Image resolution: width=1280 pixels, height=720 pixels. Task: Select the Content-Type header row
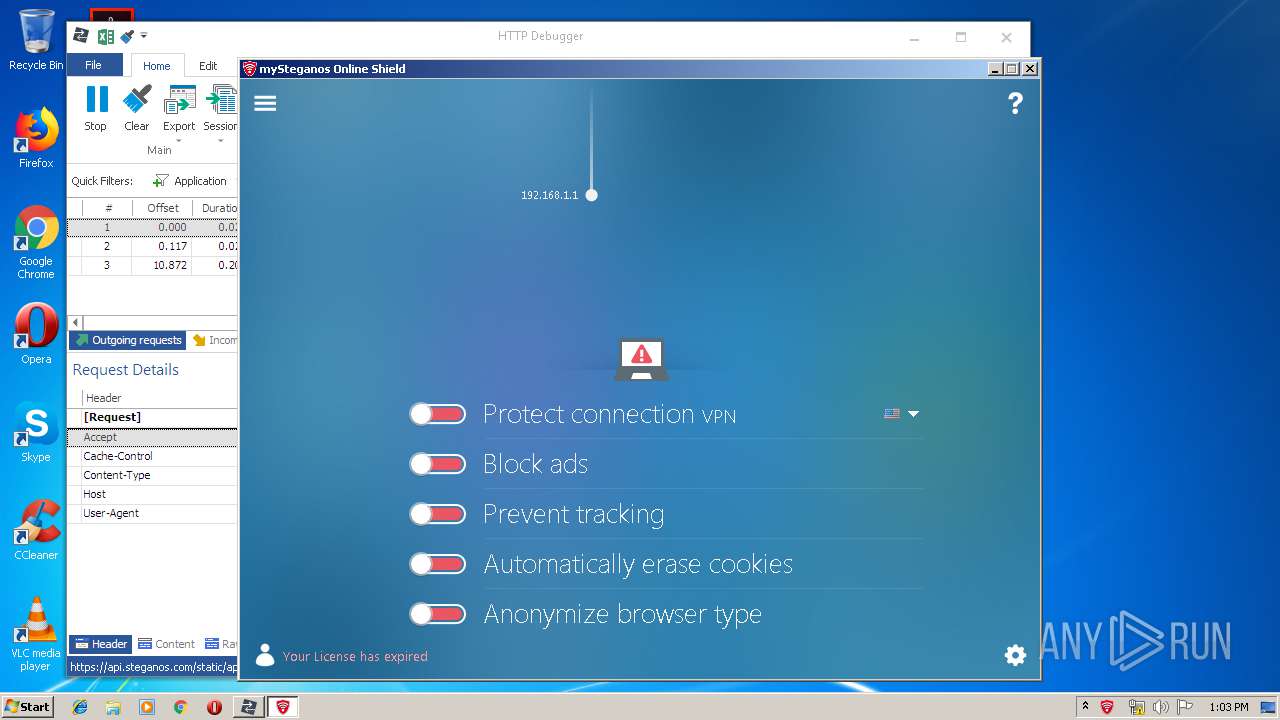[152, 475]
